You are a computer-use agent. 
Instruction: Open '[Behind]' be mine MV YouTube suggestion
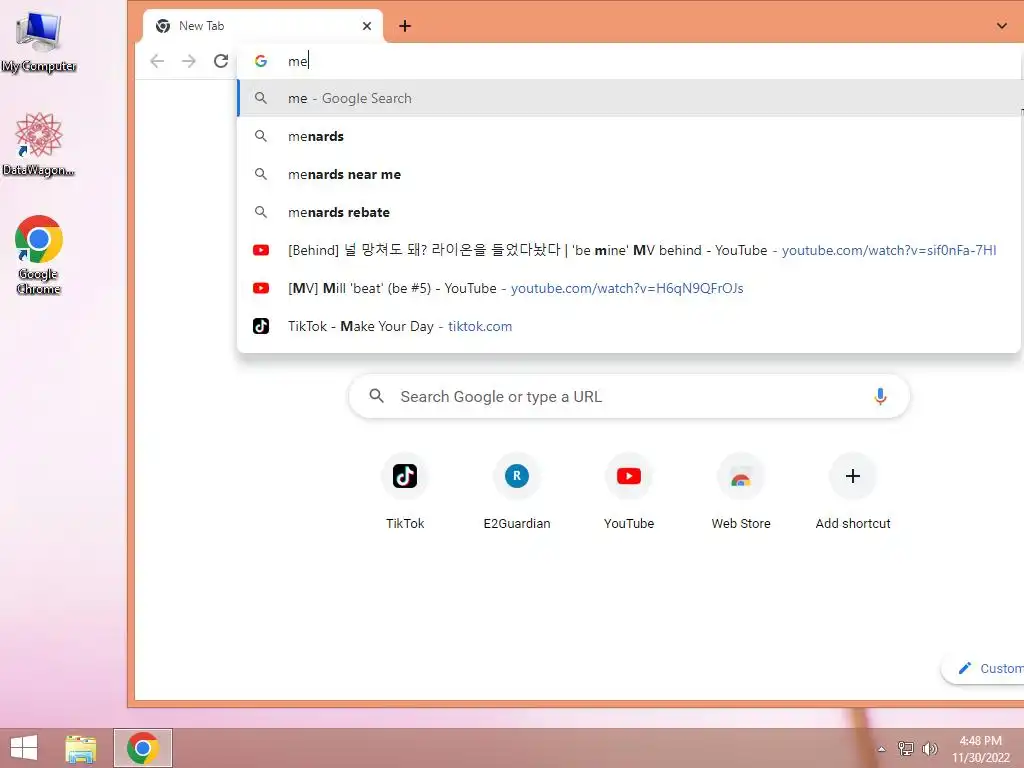click(630, 250)
